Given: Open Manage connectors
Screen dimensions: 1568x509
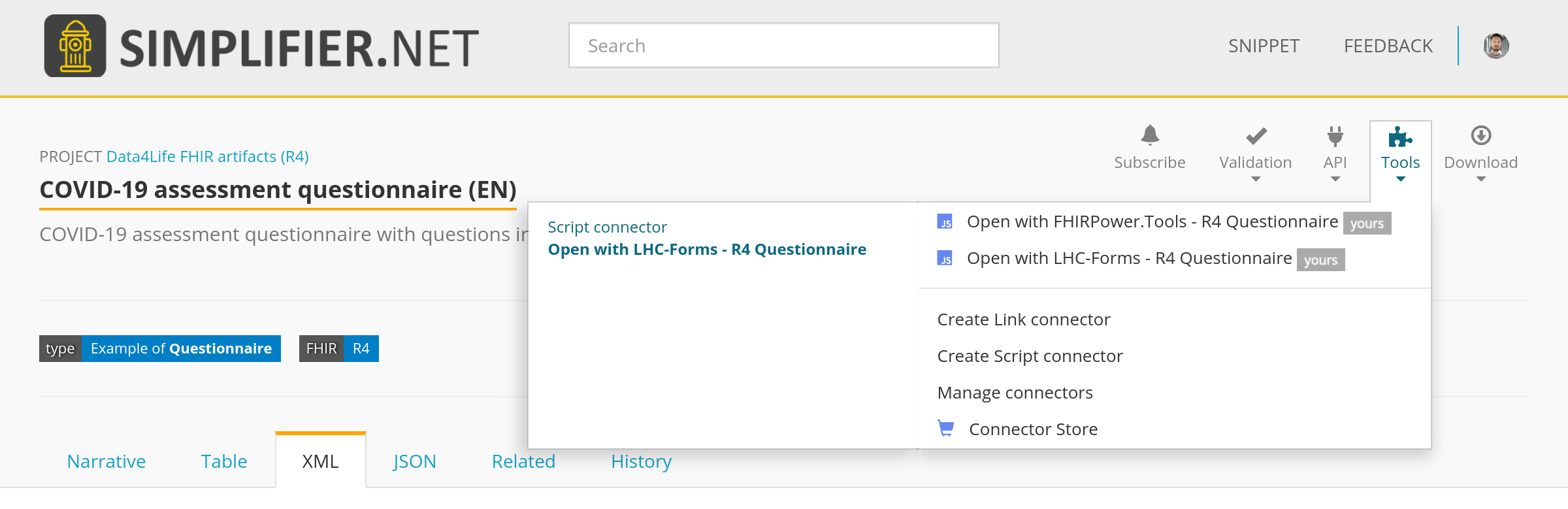Looking at the screenshot, I should click(x=1015, y=393).
